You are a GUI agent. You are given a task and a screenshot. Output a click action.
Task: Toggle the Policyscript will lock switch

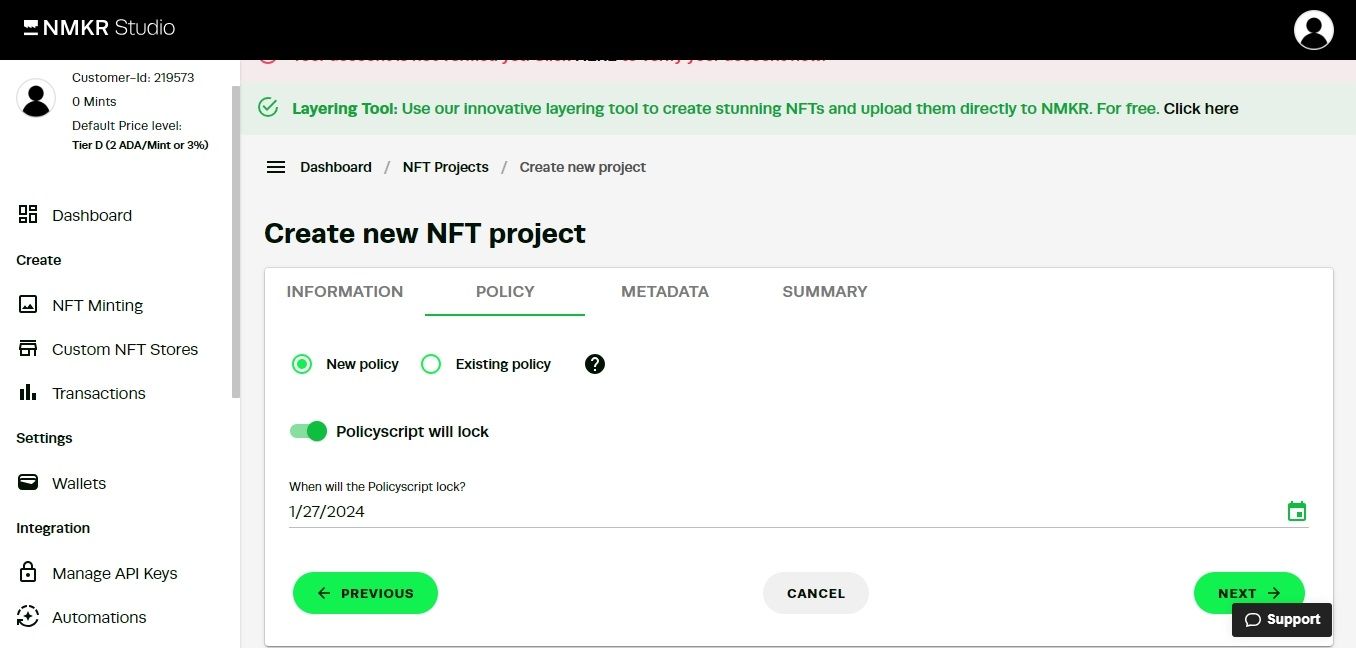(x=309, y=431)
